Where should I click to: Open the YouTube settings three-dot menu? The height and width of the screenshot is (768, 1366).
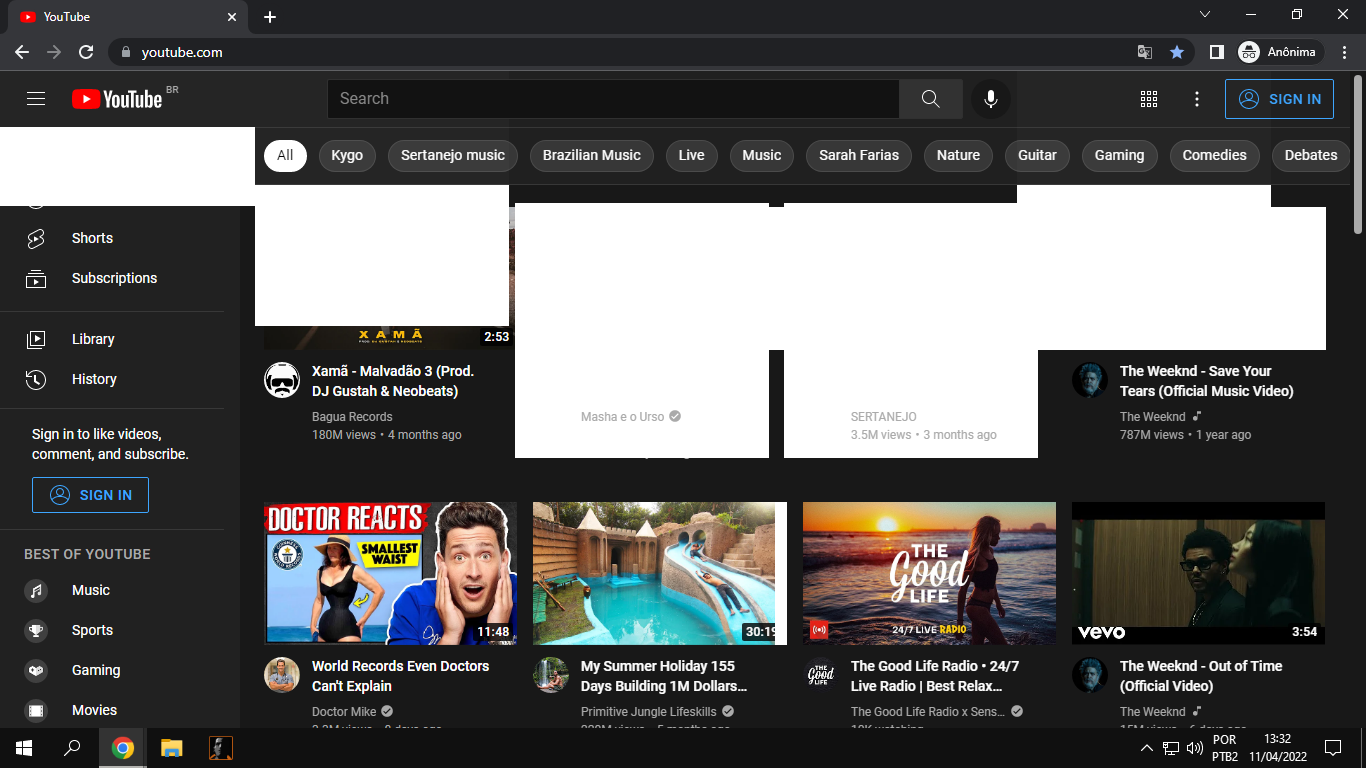coord(1197,99)
